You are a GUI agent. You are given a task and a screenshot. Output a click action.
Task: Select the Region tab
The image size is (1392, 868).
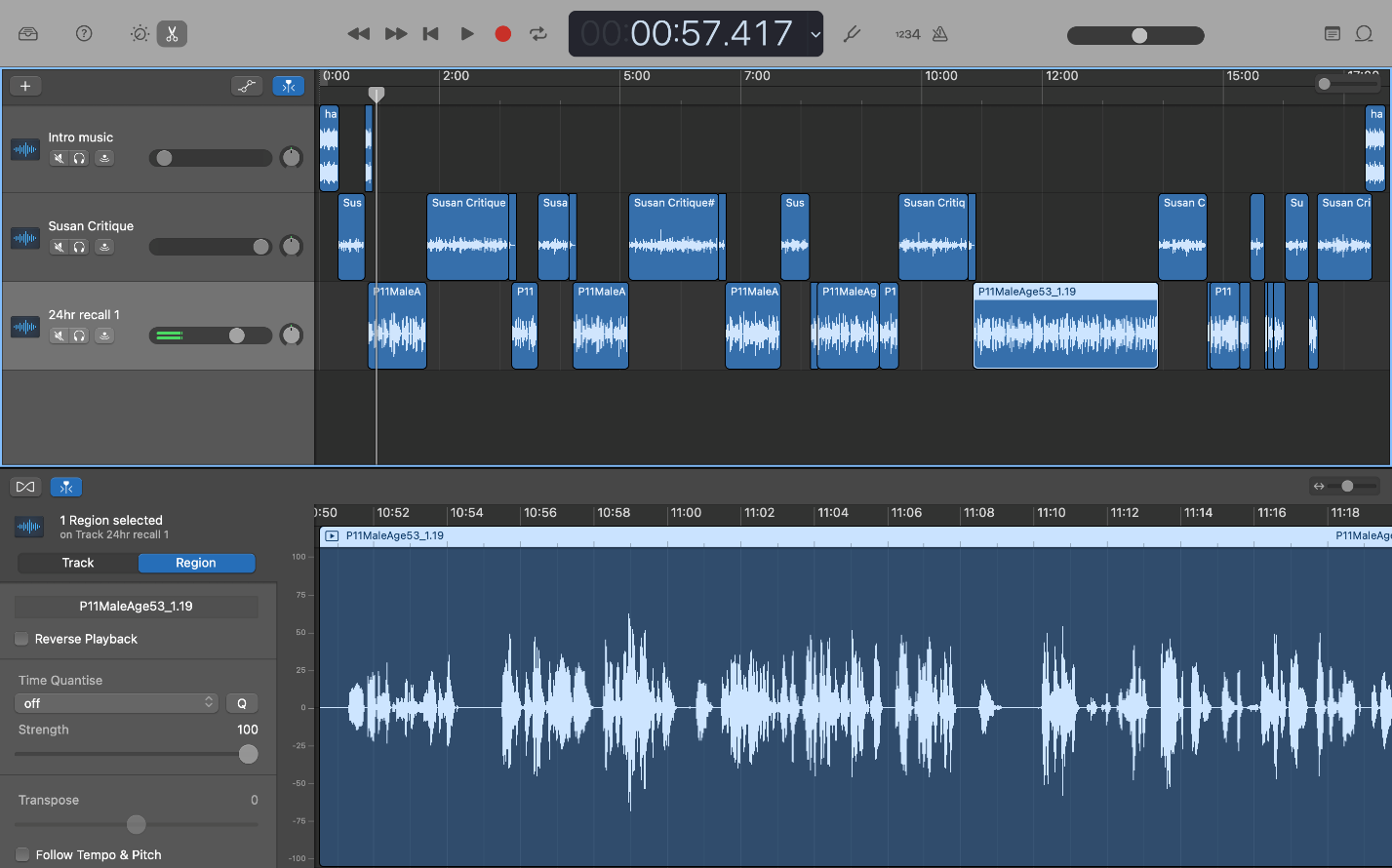point(196,563)
